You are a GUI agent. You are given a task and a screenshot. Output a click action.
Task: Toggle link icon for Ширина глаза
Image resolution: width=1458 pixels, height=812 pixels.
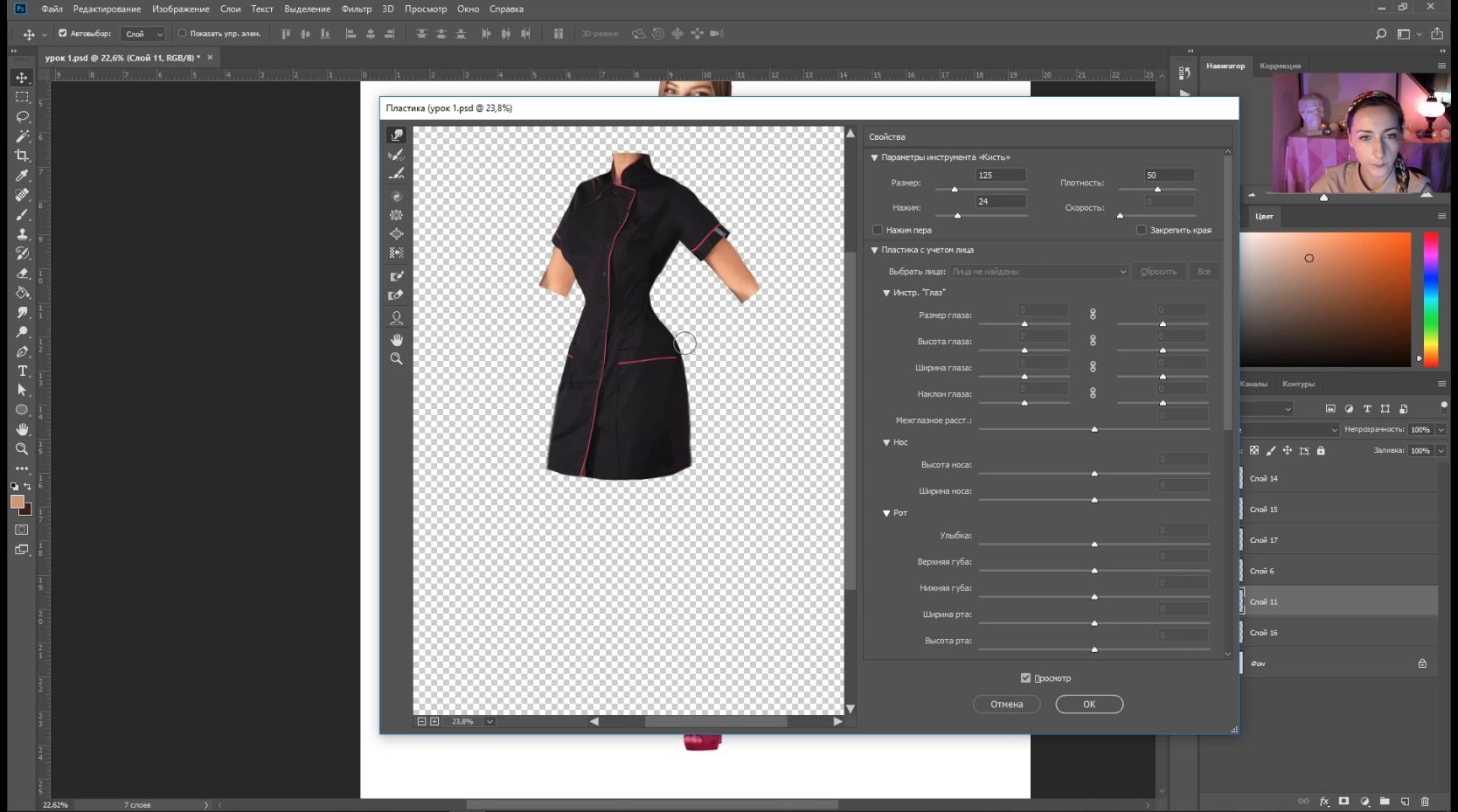[x=1093, y=366]
